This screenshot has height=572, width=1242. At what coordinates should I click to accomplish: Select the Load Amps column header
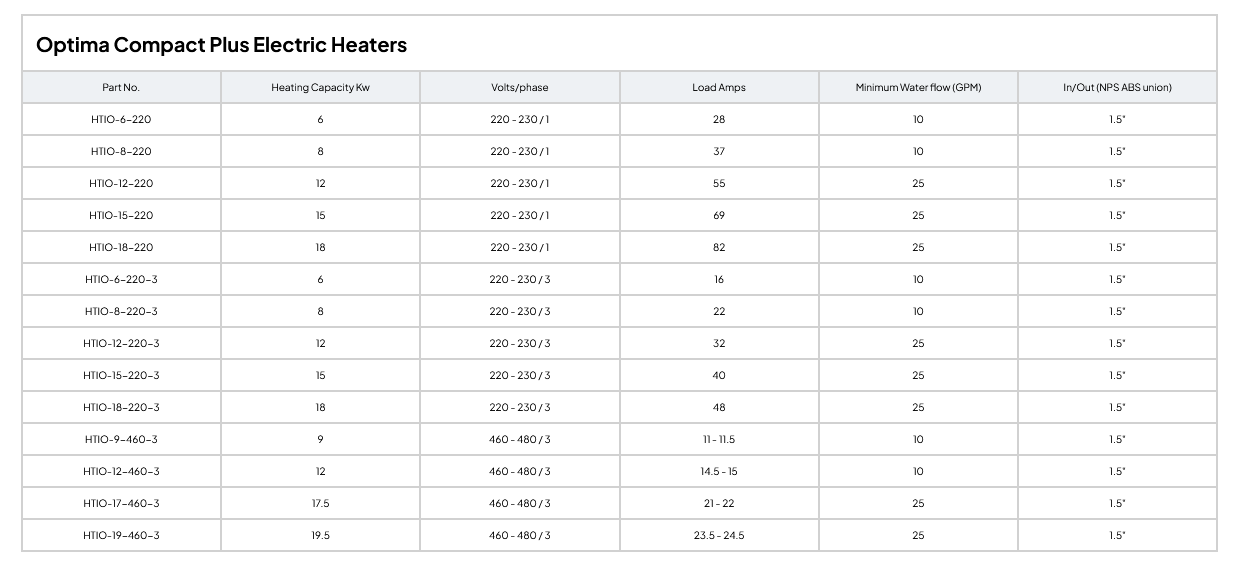pos(718,87)
